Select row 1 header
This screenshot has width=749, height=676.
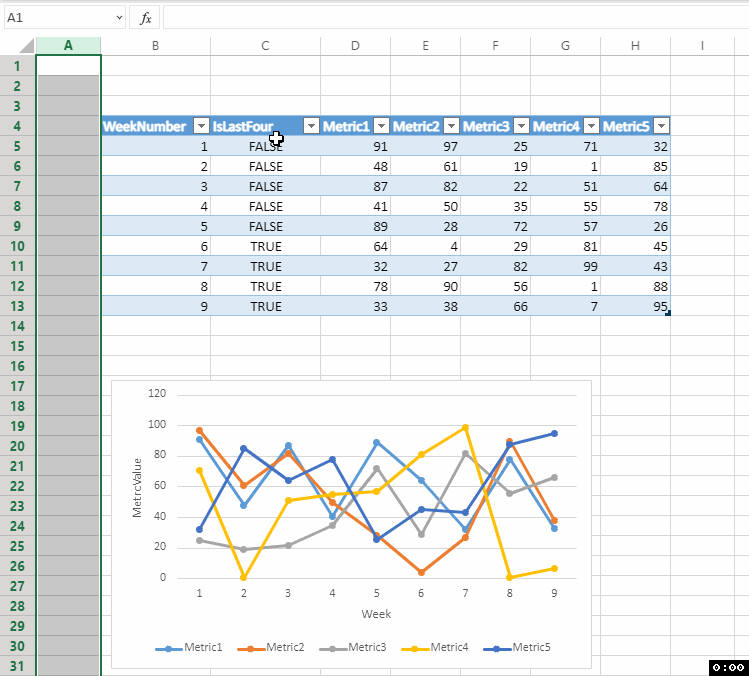(18, 66)
